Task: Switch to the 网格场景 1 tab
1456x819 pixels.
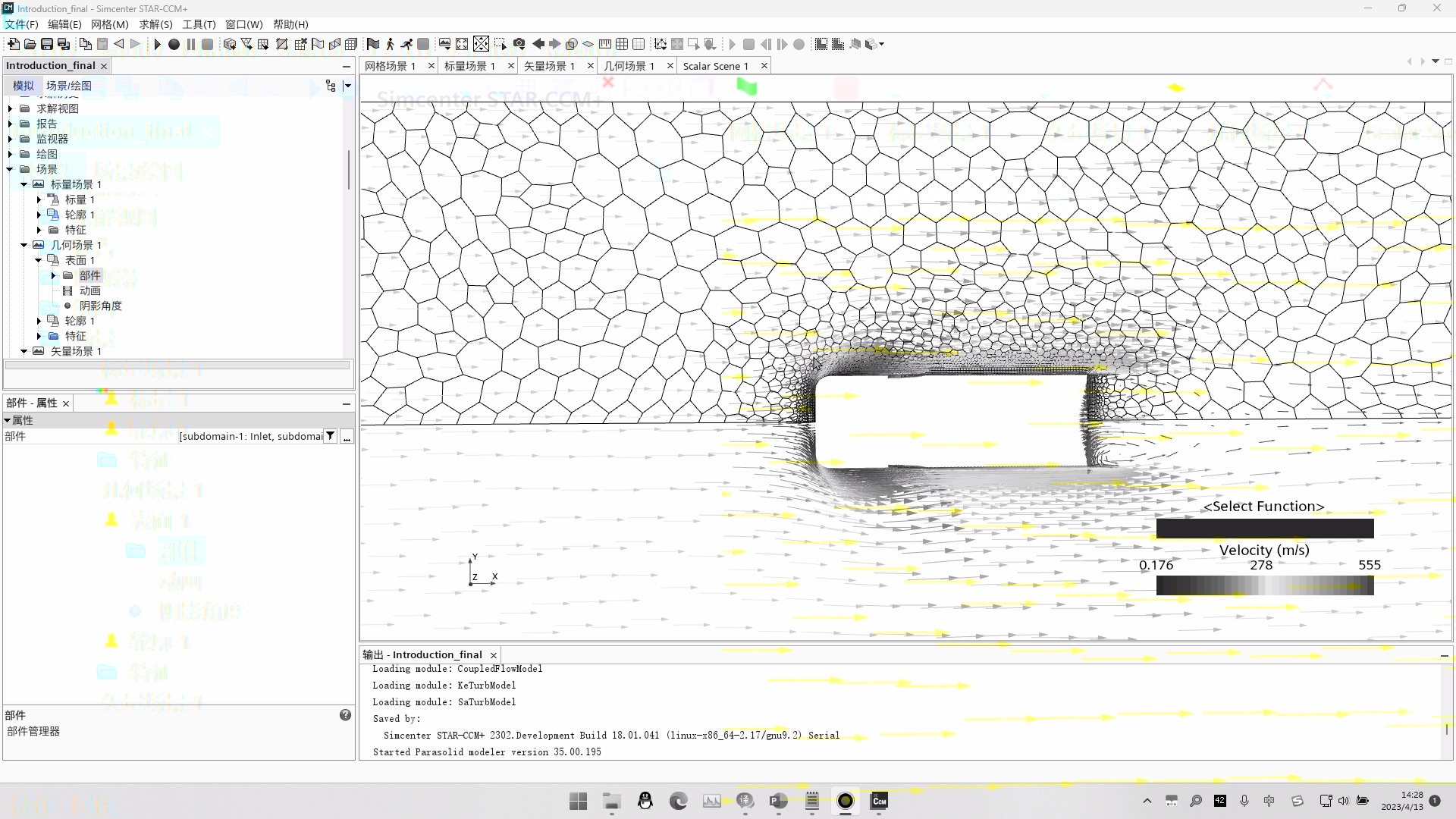Action: [x=390, y=66]
